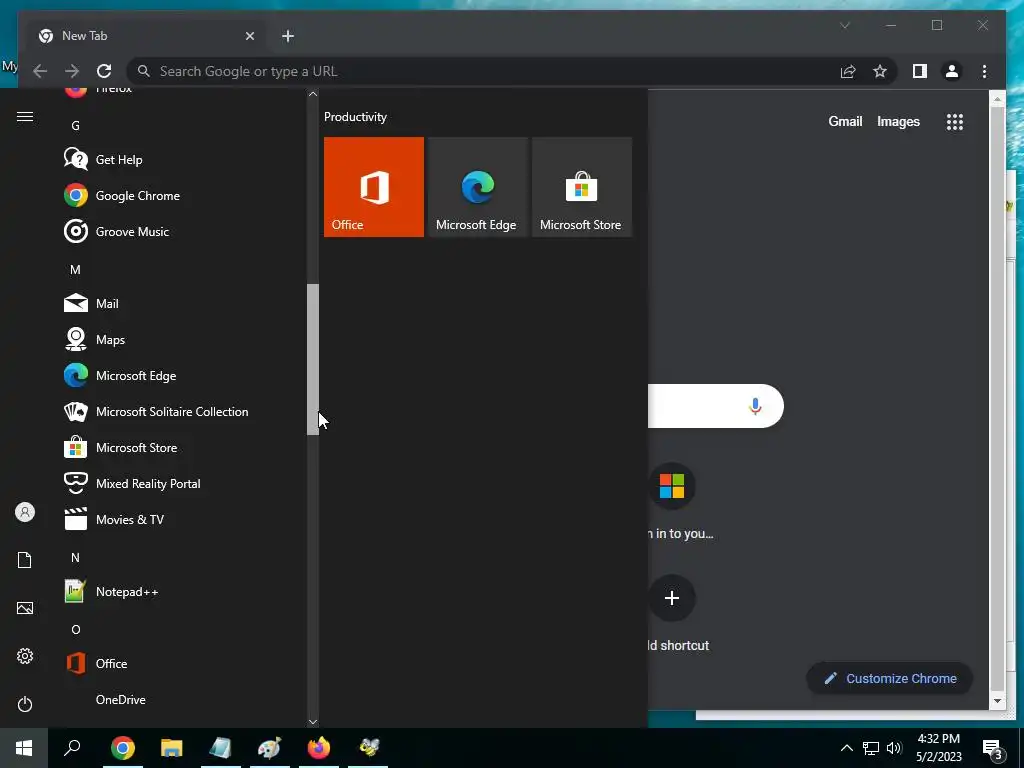Screen dimensions: 1024x768
Task: Bookmark this tab with the star icon
Action: click(x=880, y=71)
